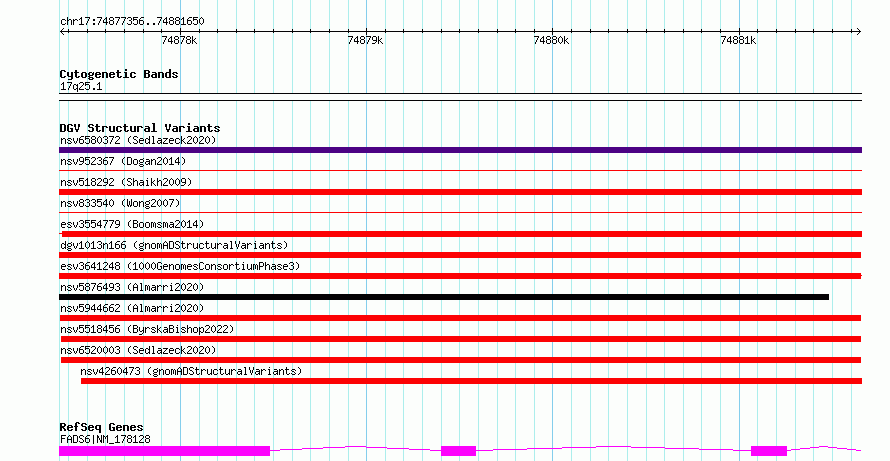The image size is (890, 461).
Task: Select variant label nsv952367 (Dogan2014)
Action: (123, 161)
